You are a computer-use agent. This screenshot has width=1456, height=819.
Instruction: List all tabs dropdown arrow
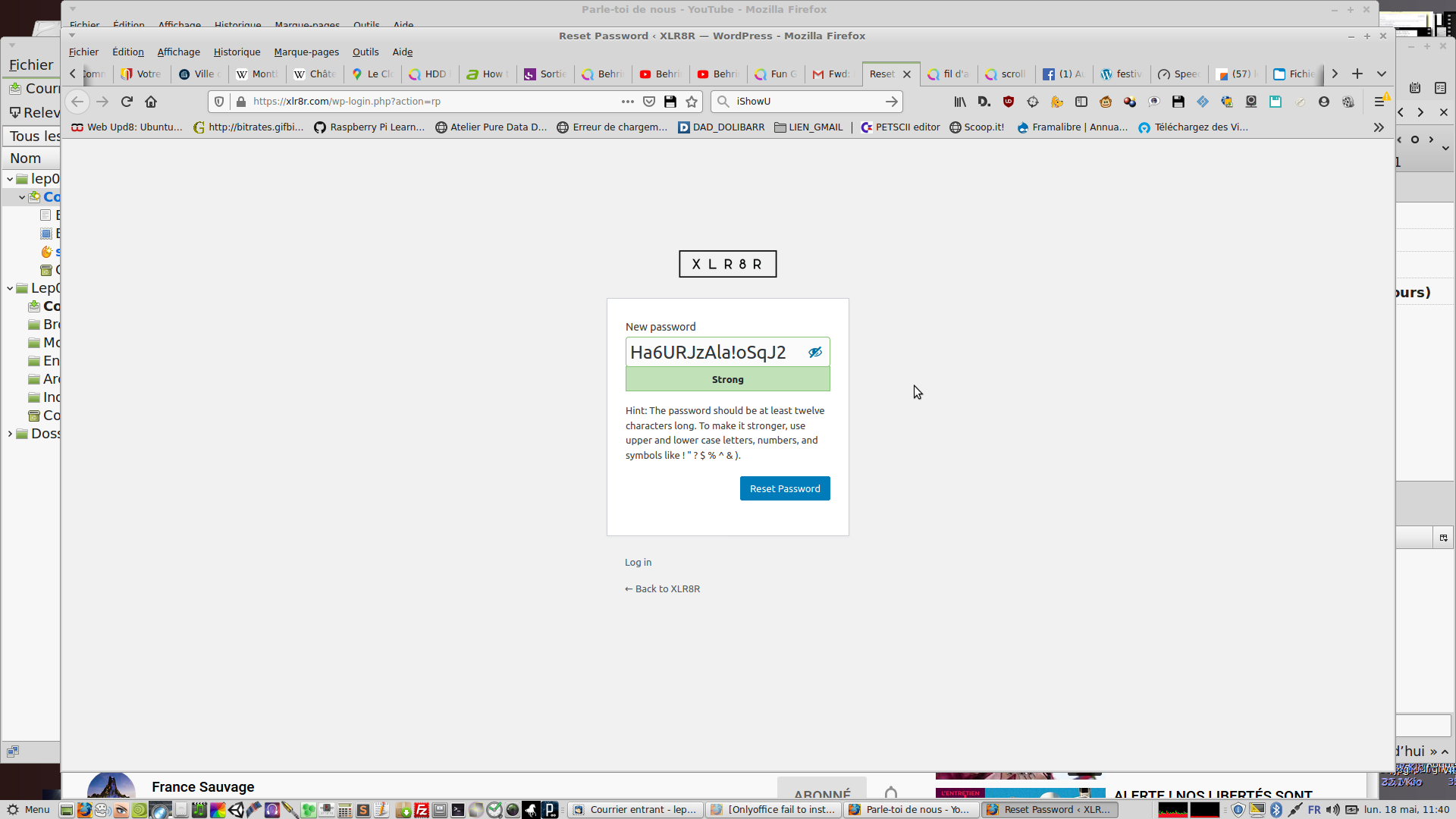click(1382, 74)
